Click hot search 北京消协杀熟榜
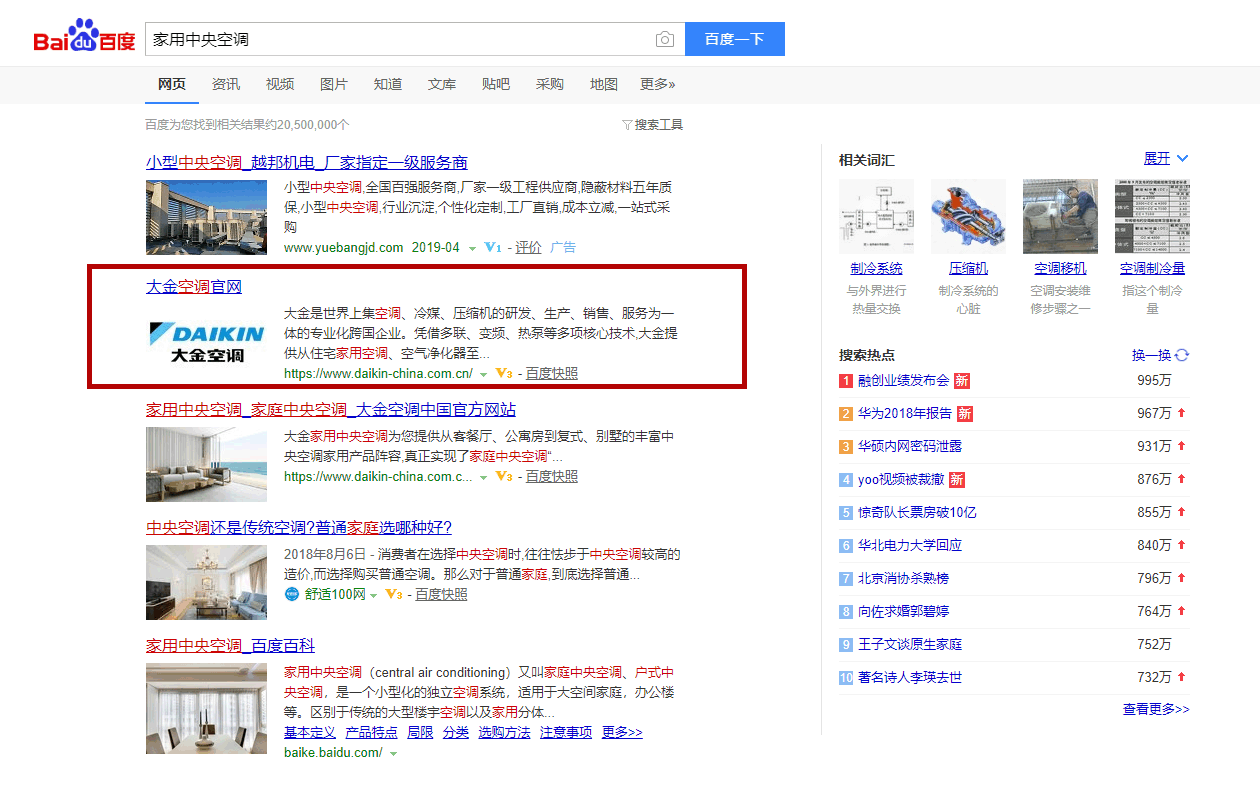1260x794 pixels. 903,578
